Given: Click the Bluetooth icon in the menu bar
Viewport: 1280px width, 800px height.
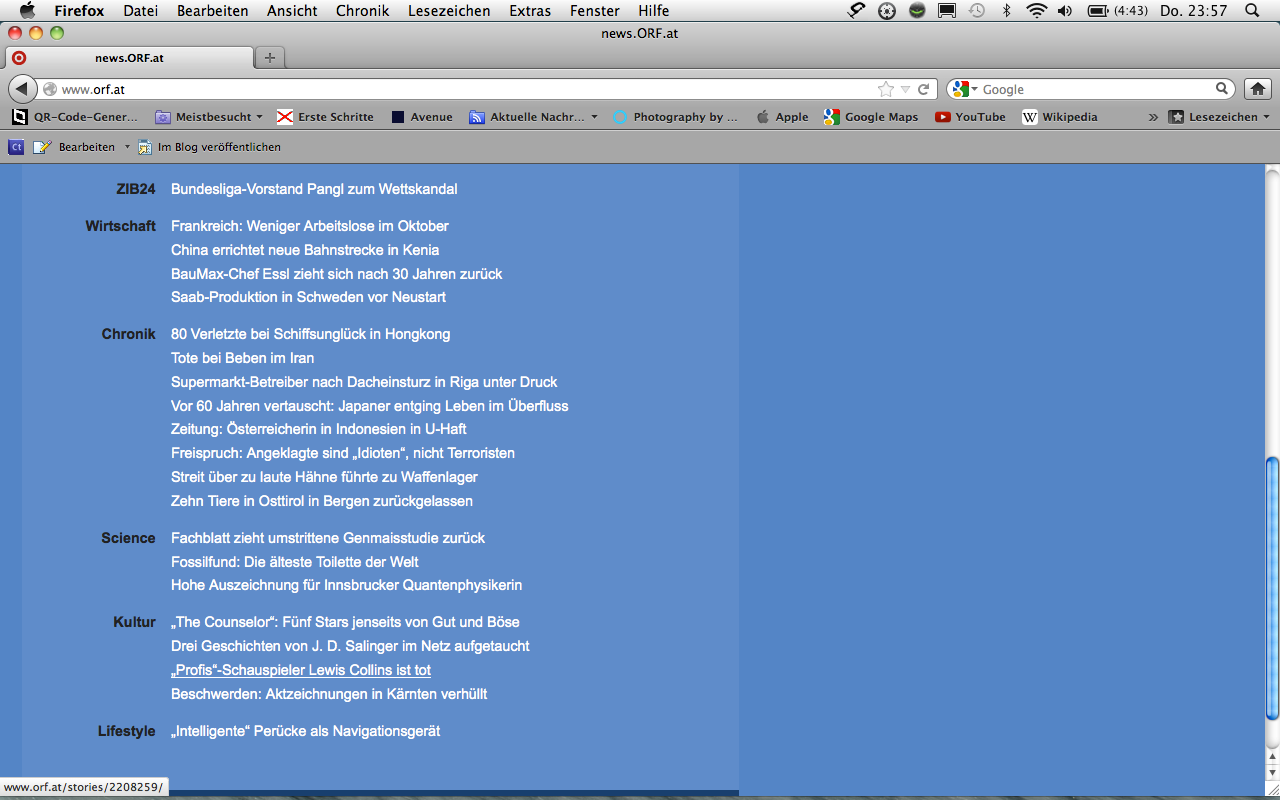Looking at the screenshot, I should tap(1007, 11).
